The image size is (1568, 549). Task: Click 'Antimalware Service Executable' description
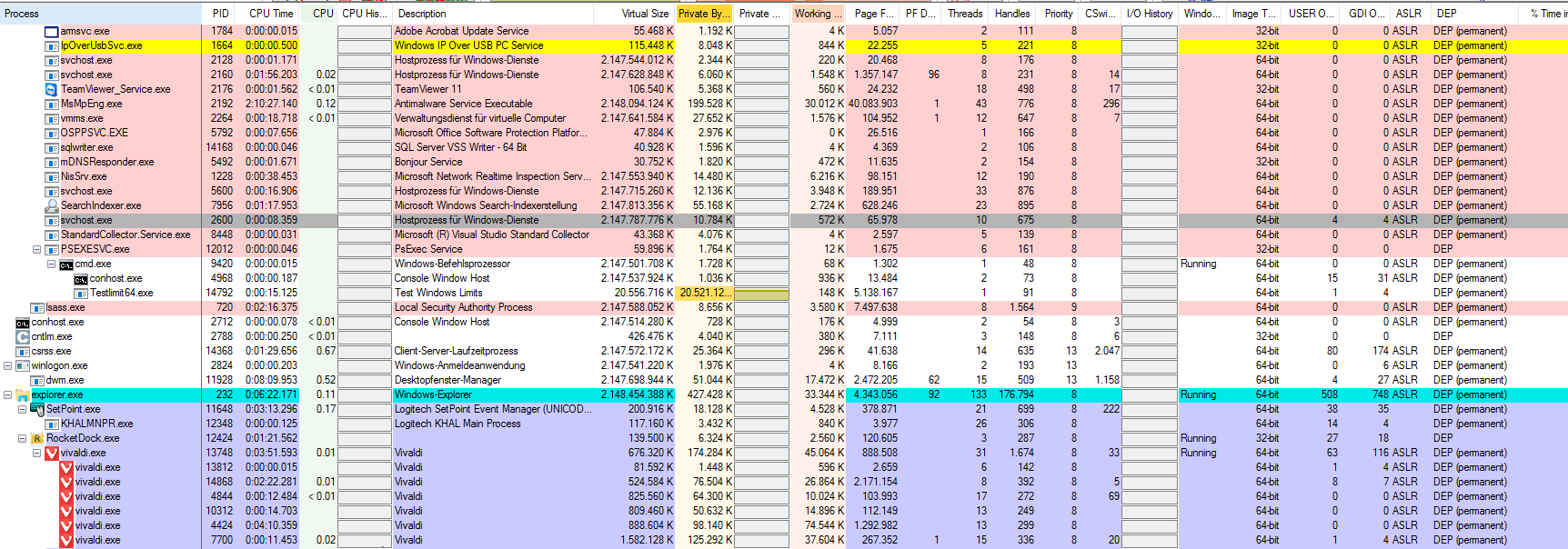(x=463, y=104)
